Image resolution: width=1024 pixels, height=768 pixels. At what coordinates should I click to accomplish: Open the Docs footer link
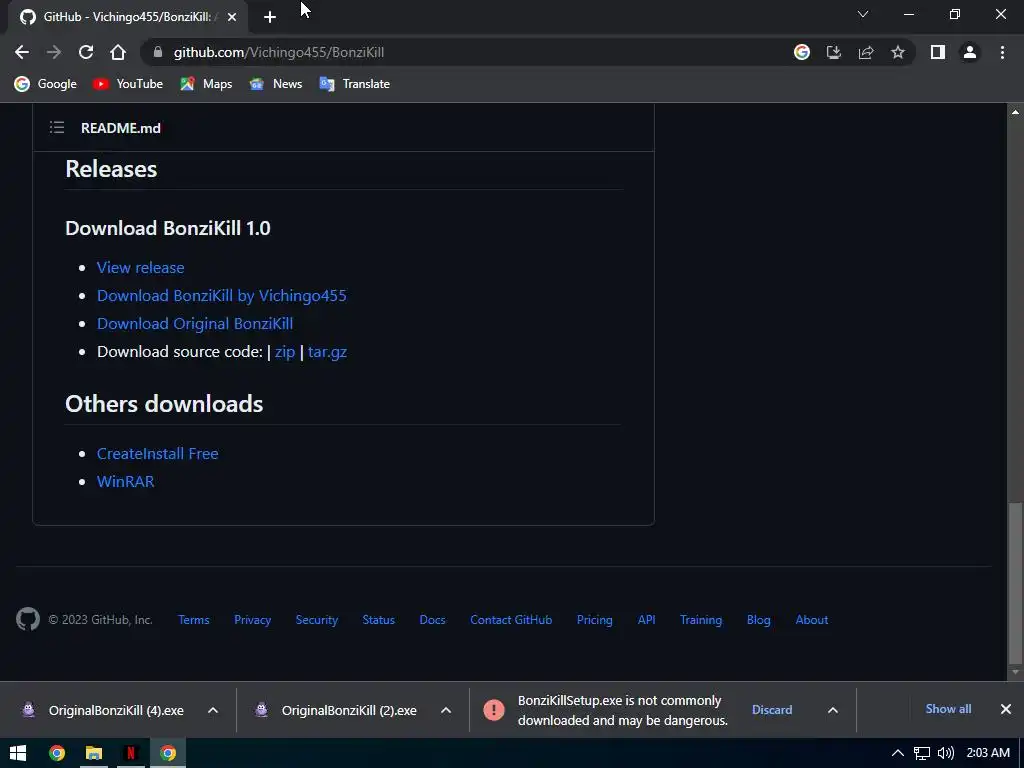pos(432,620)
